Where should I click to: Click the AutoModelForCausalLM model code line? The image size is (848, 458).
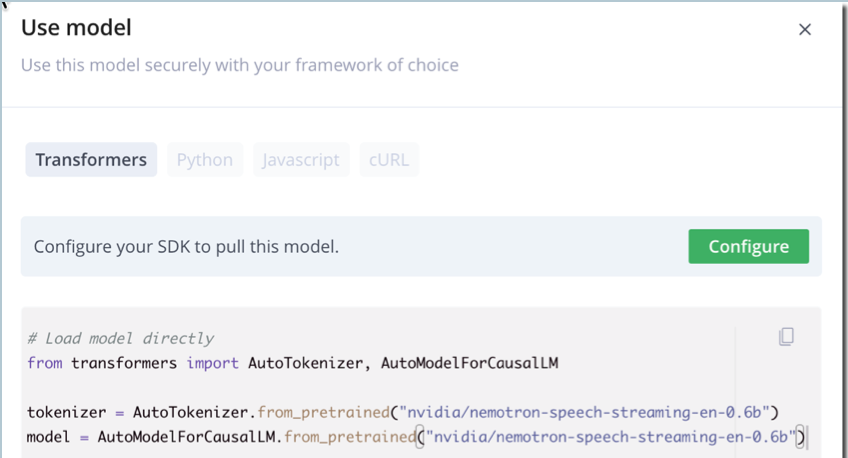416,437
